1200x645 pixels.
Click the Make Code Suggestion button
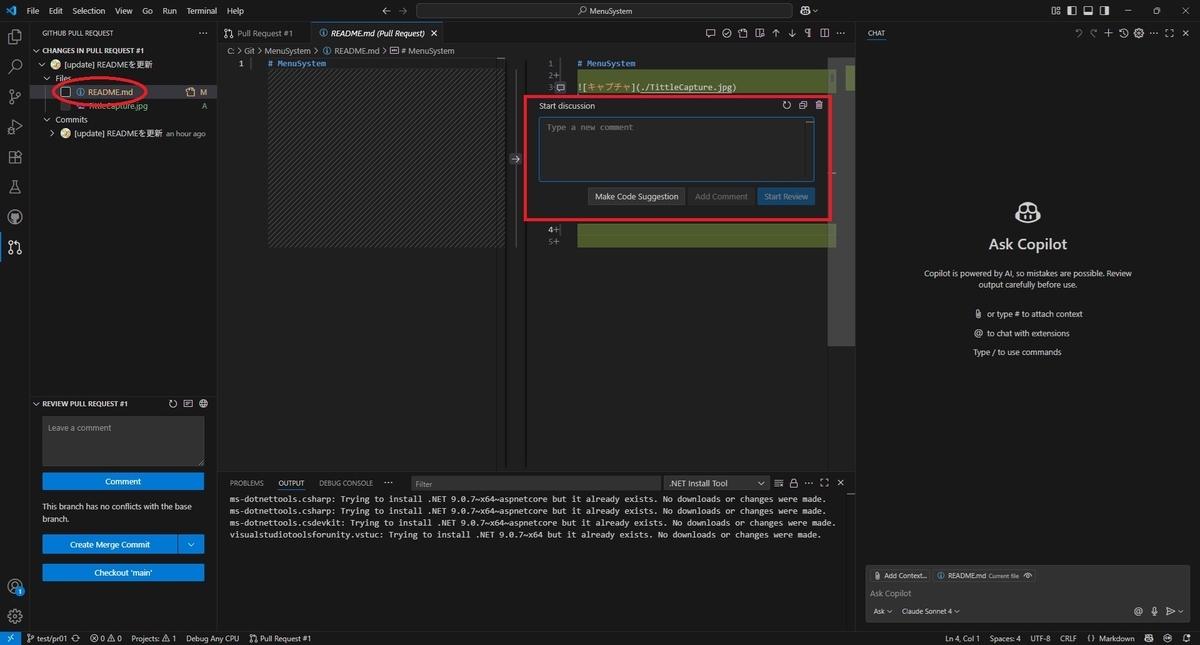pos(636,197)
